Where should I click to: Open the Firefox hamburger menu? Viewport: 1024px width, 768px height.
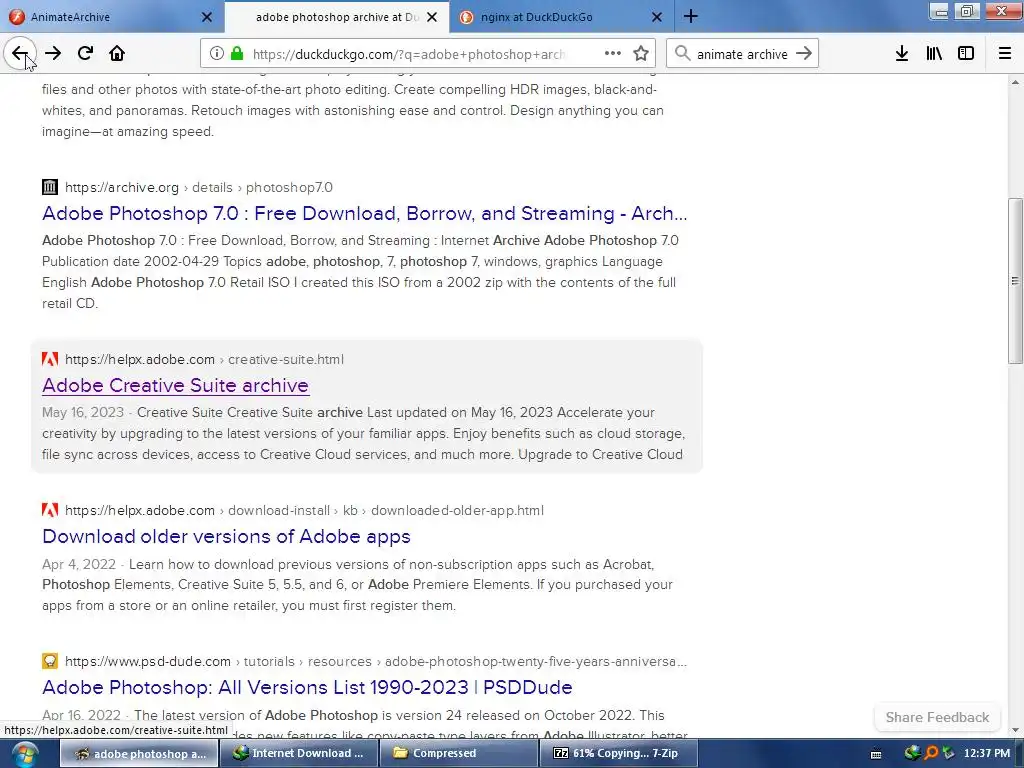click(1004, 54)
